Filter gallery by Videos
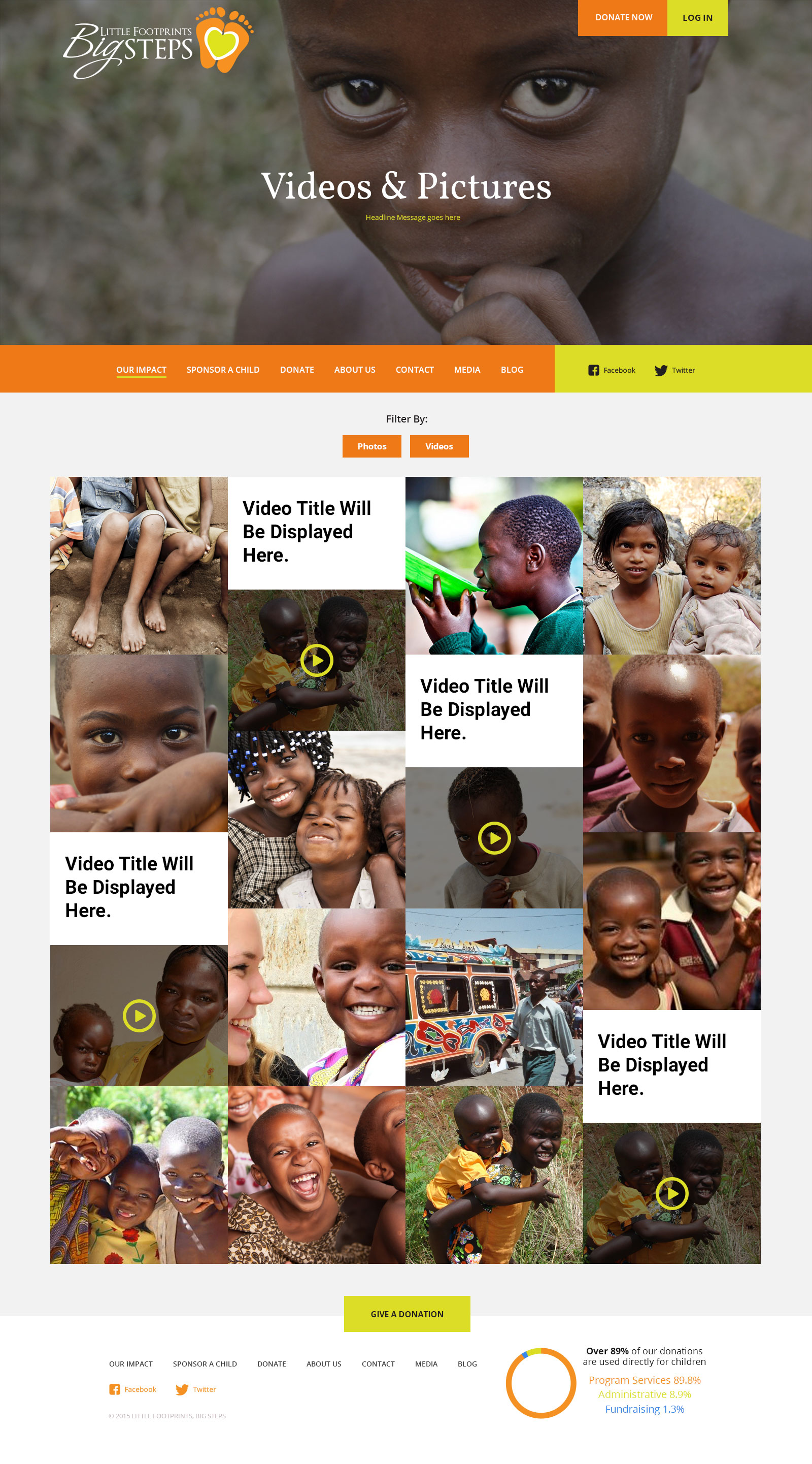The height and width of the screenshot is (1464, 812). (439, 446)
